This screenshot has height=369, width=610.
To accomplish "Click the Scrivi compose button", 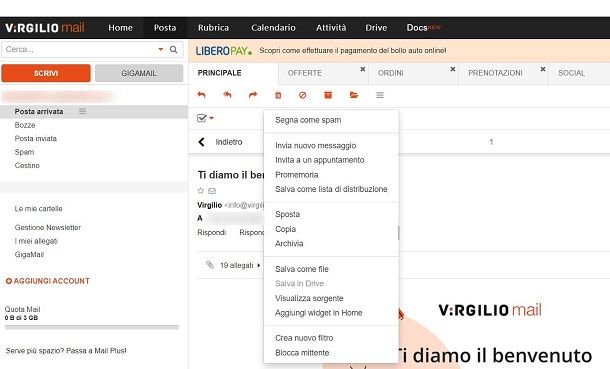I will 46,73.
